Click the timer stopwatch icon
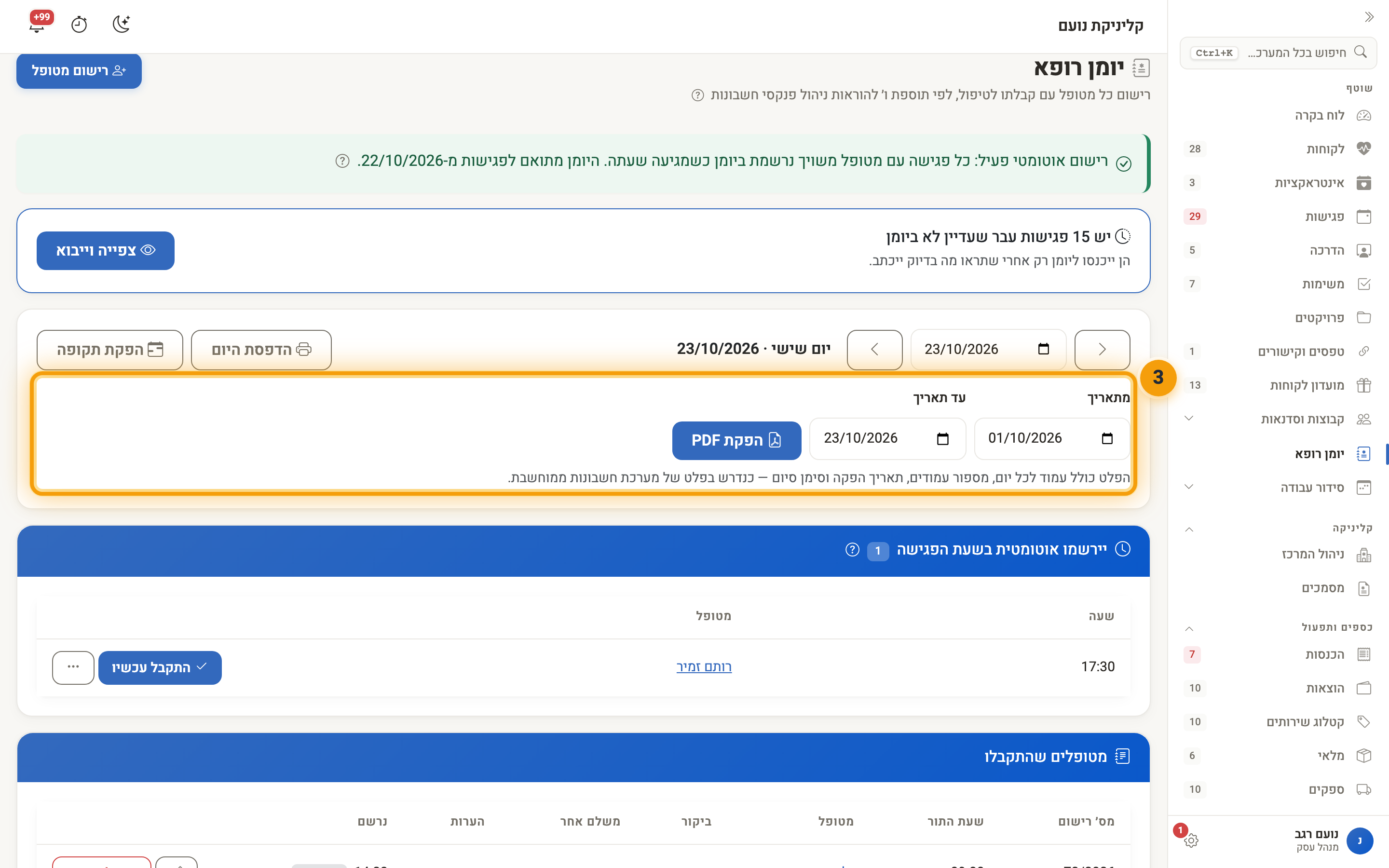This screenshot has width=1389, height=868. tap(79, 24)
